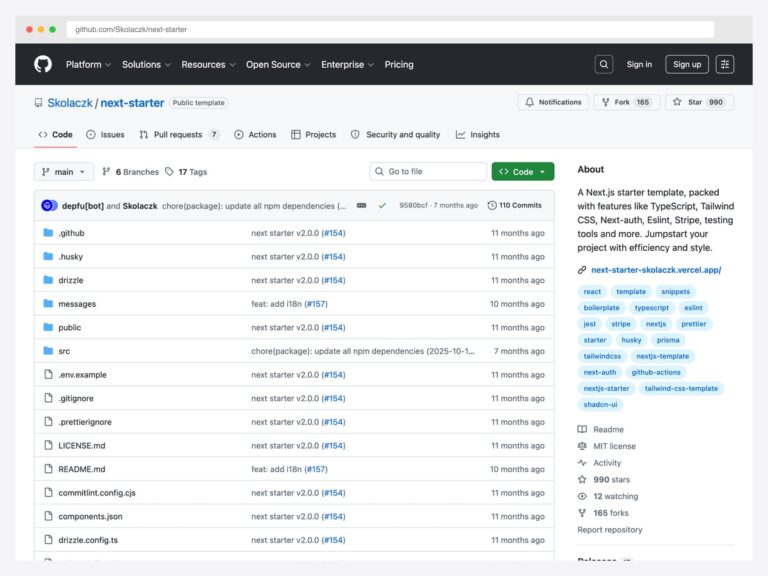Open the main branch selector dropdown
768x576 pixels.
pyautogui.click(x=64, y=171)
